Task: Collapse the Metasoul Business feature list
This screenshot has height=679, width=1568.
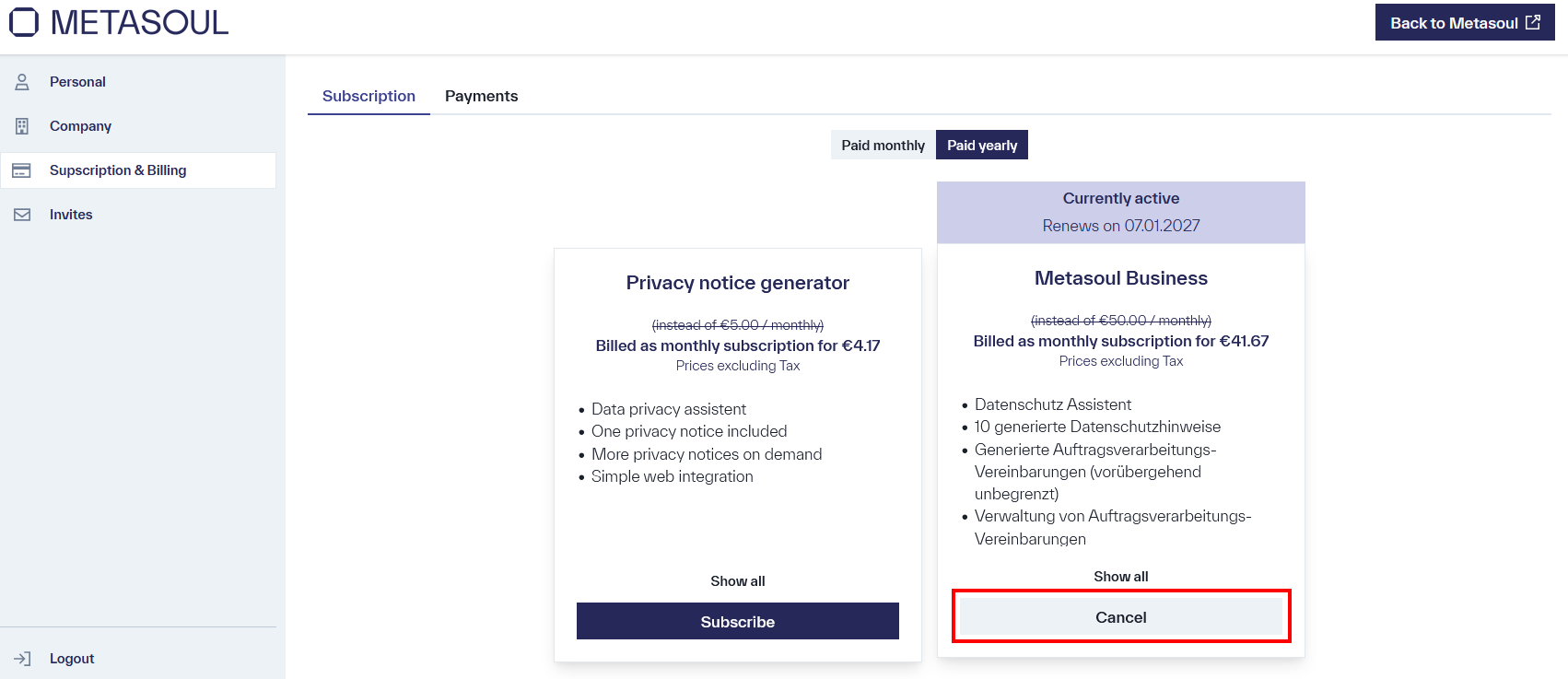Action: coord(1120,576)
